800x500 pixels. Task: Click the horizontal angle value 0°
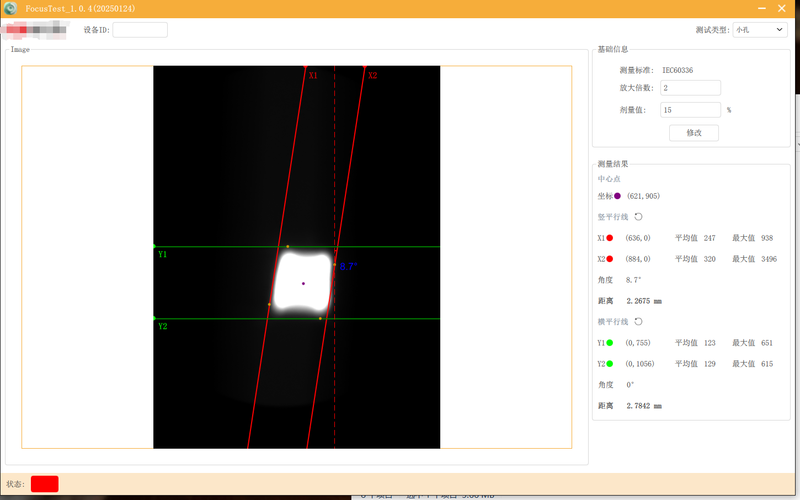[630, 385]
